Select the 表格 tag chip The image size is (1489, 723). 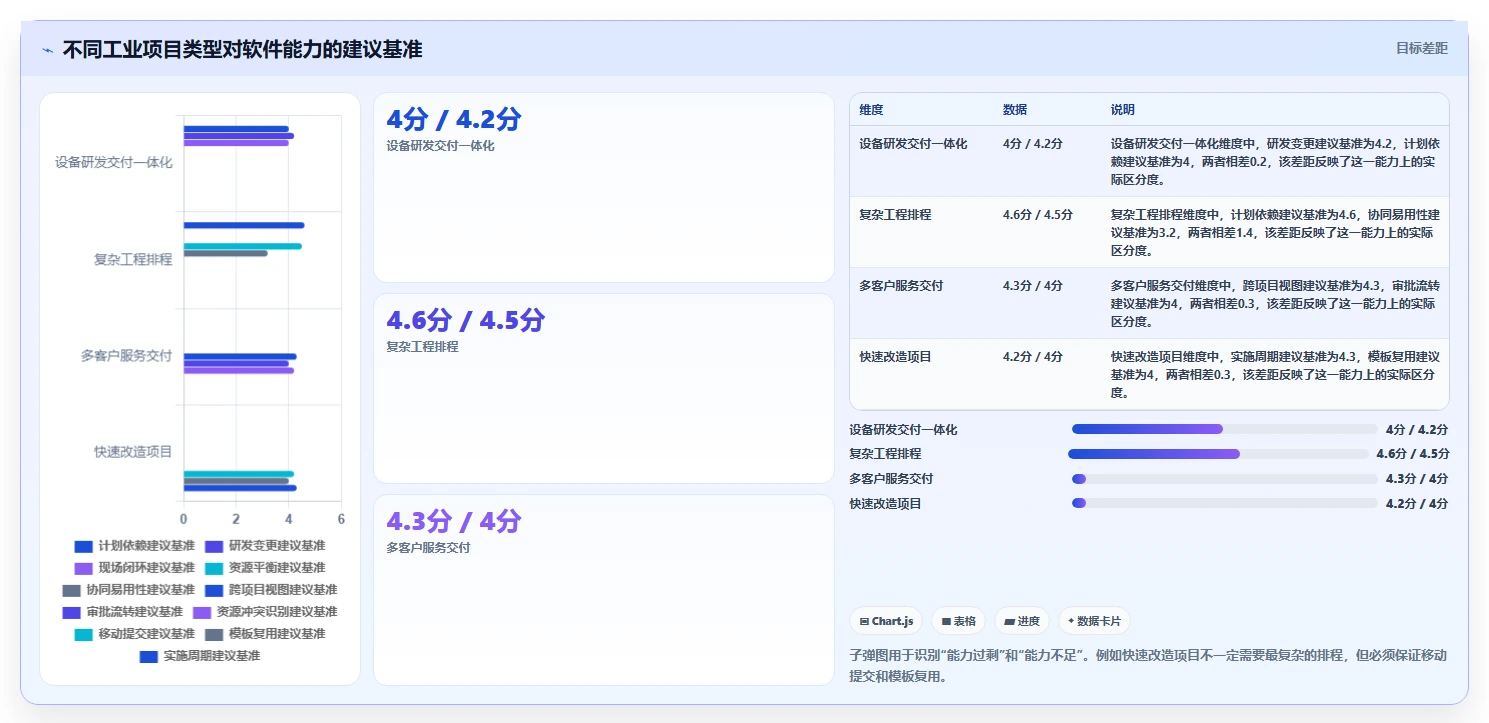point(958,621)
